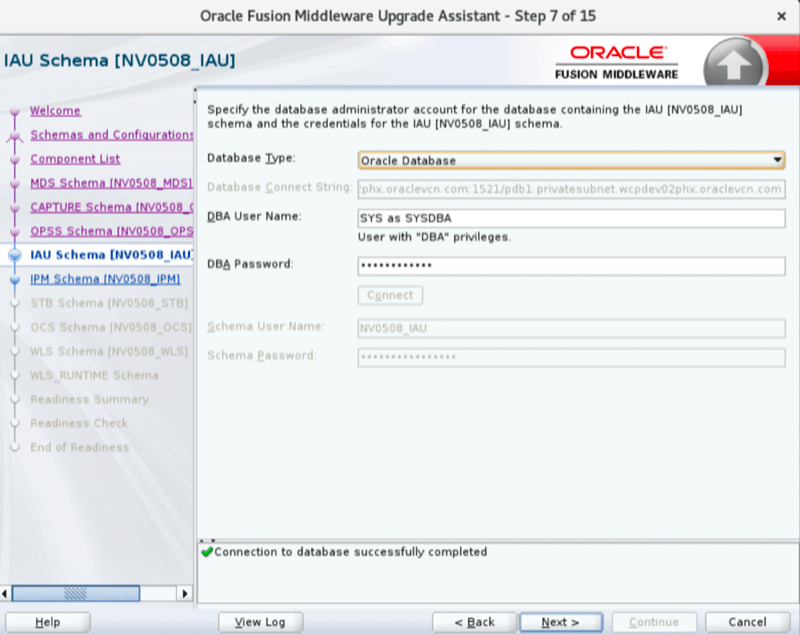Open Schemas and Configurations step
This screenshot has width=800, height=635.
[112, 135]
